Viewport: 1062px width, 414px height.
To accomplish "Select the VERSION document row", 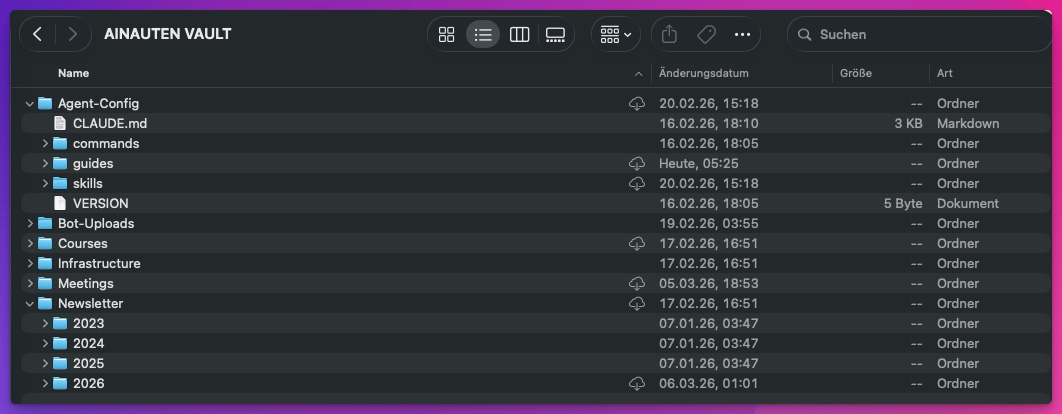I will point(100,203).
